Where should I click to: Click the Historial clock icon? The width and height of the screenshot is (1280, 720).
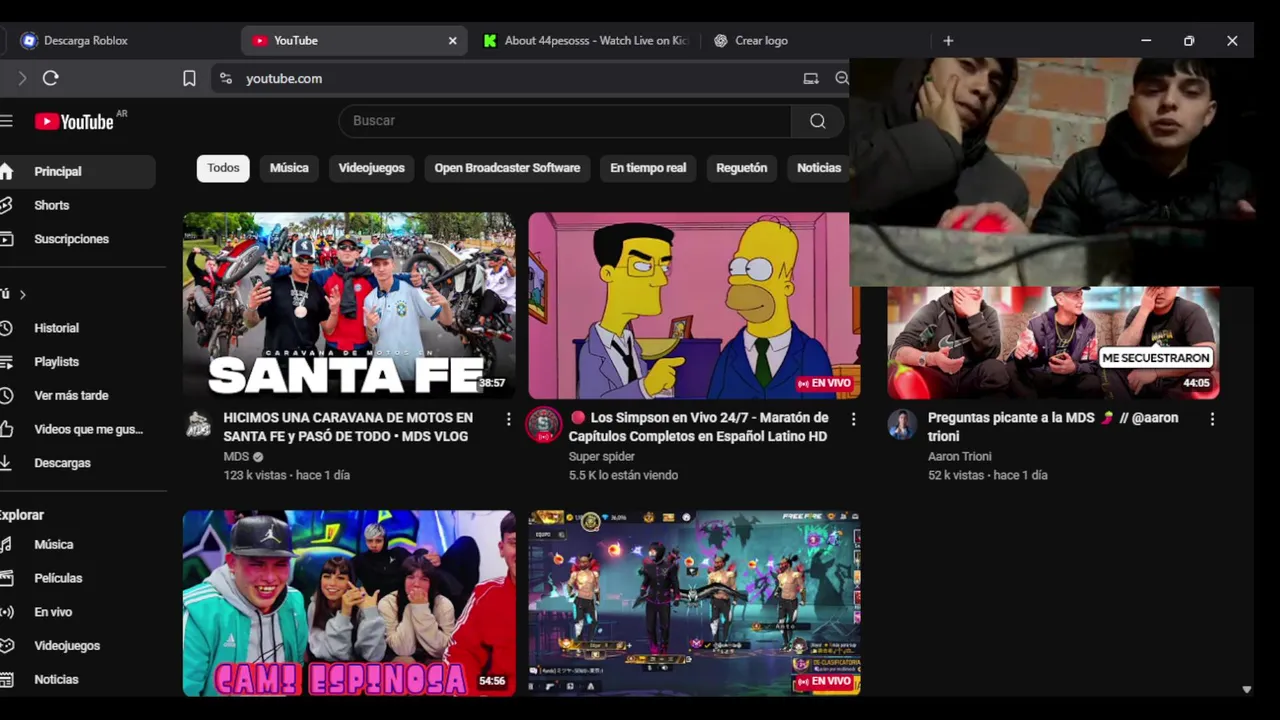tap(6, 328)
